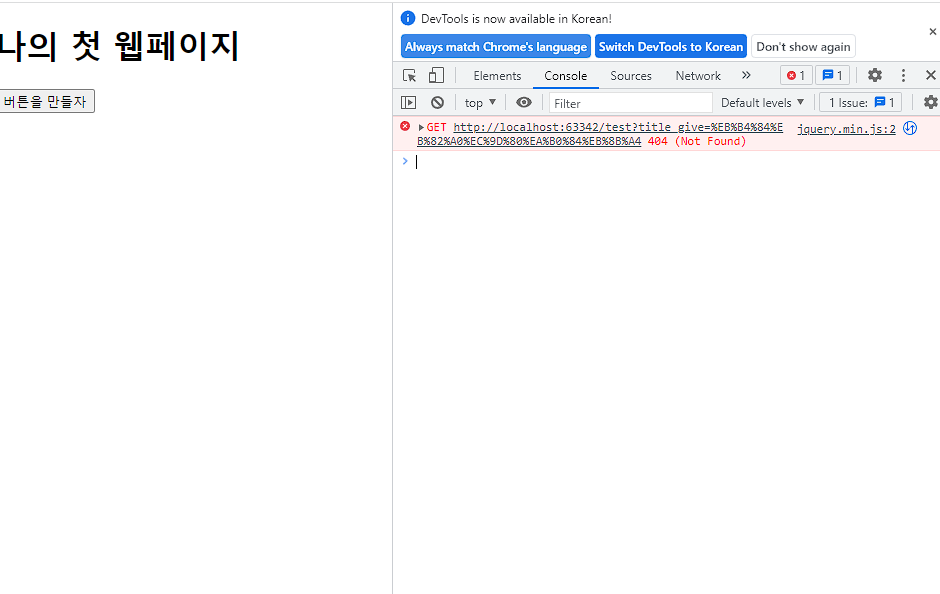
Task: Select the Console tab
Action: (x=565, y=76)
